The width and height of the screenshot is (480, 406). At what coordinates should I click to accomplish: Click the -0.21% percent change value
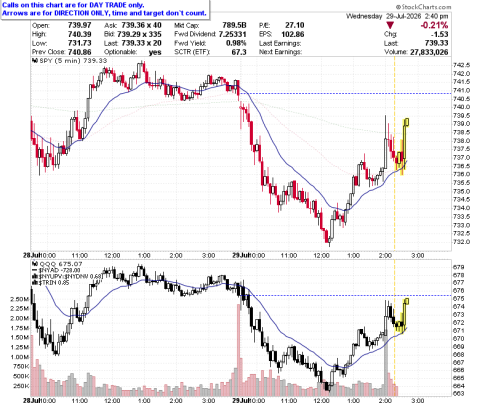coord(434,25)
